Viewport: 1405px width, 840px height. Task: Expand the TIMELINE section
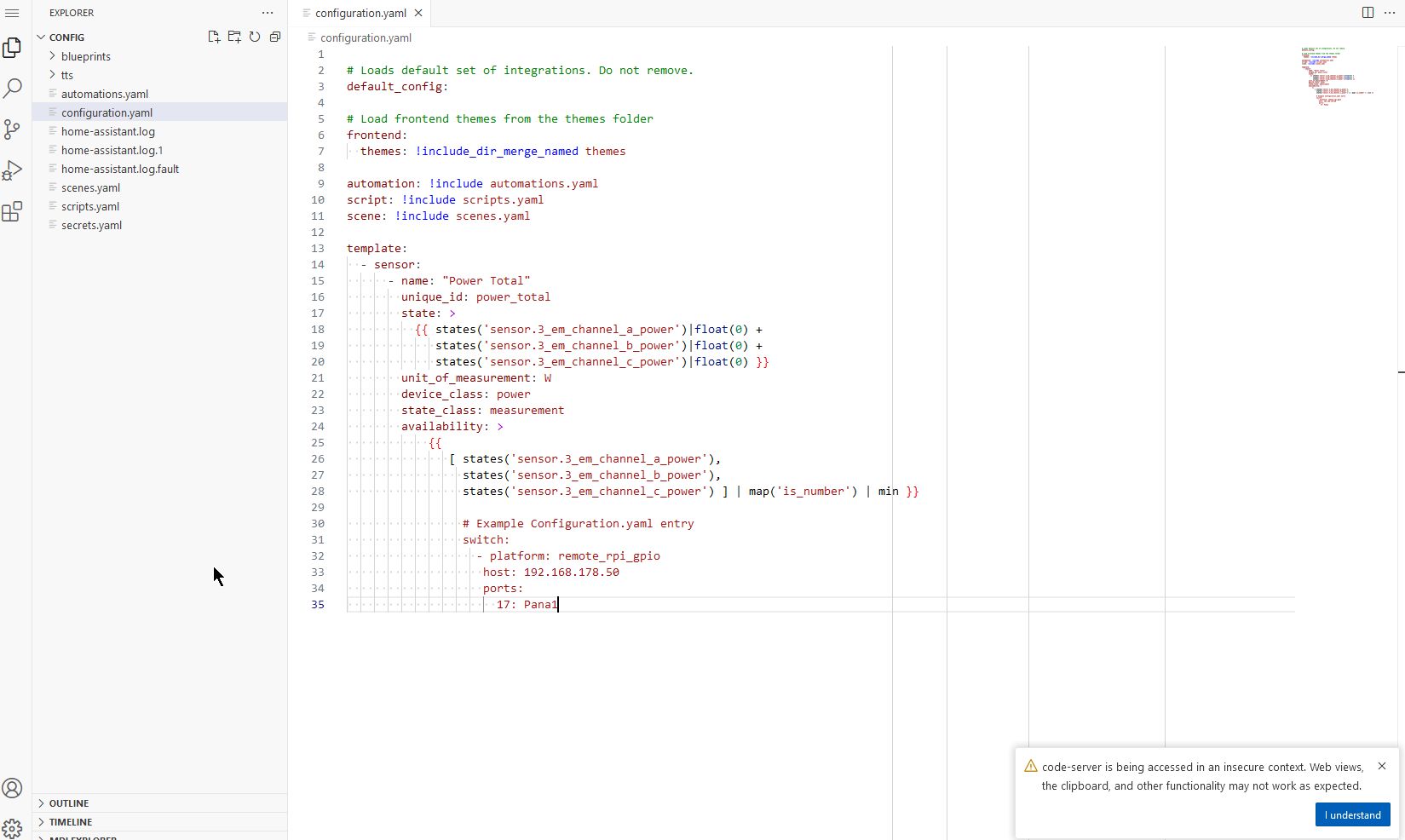(x=71, y=822)
